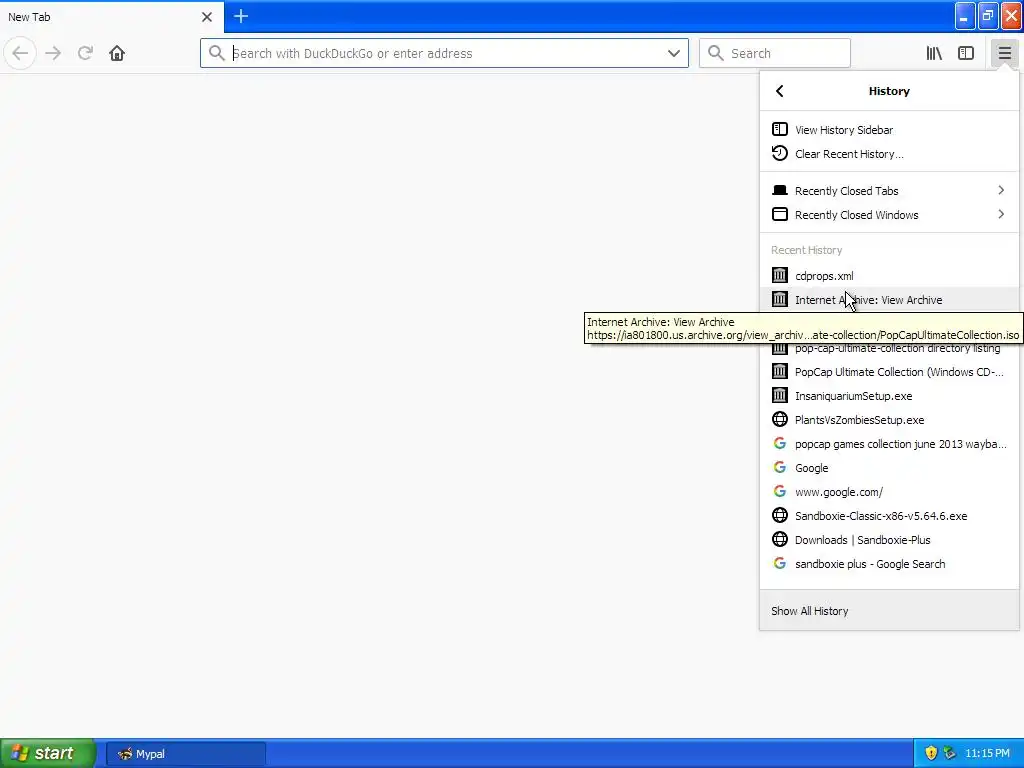
Task: Click the back navigation arrow in toolbar
Action: pyautogui.click(x=20, y=53)
